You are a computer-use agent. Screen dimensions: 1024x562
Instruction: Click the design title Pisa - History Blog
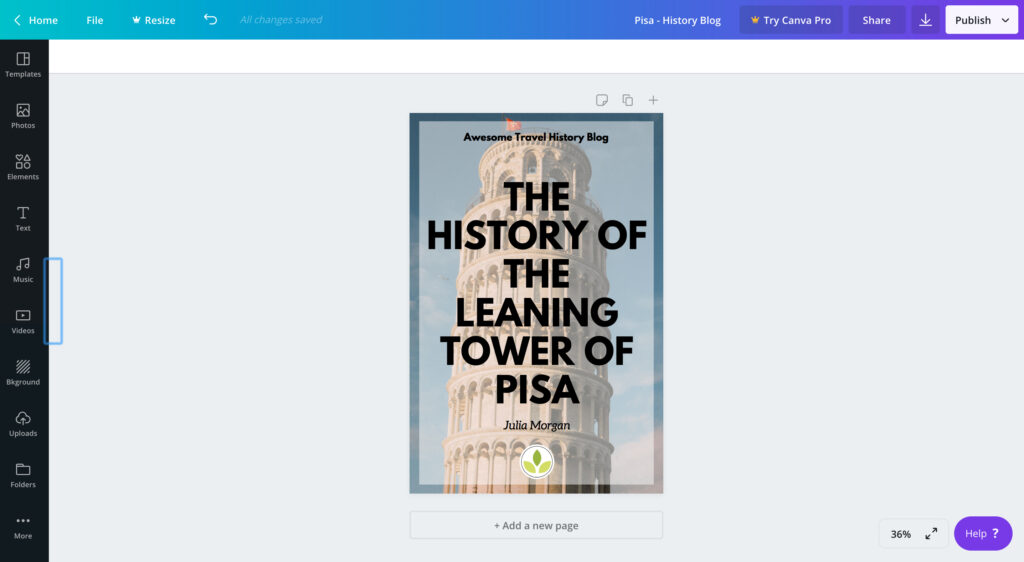(677, 20)
